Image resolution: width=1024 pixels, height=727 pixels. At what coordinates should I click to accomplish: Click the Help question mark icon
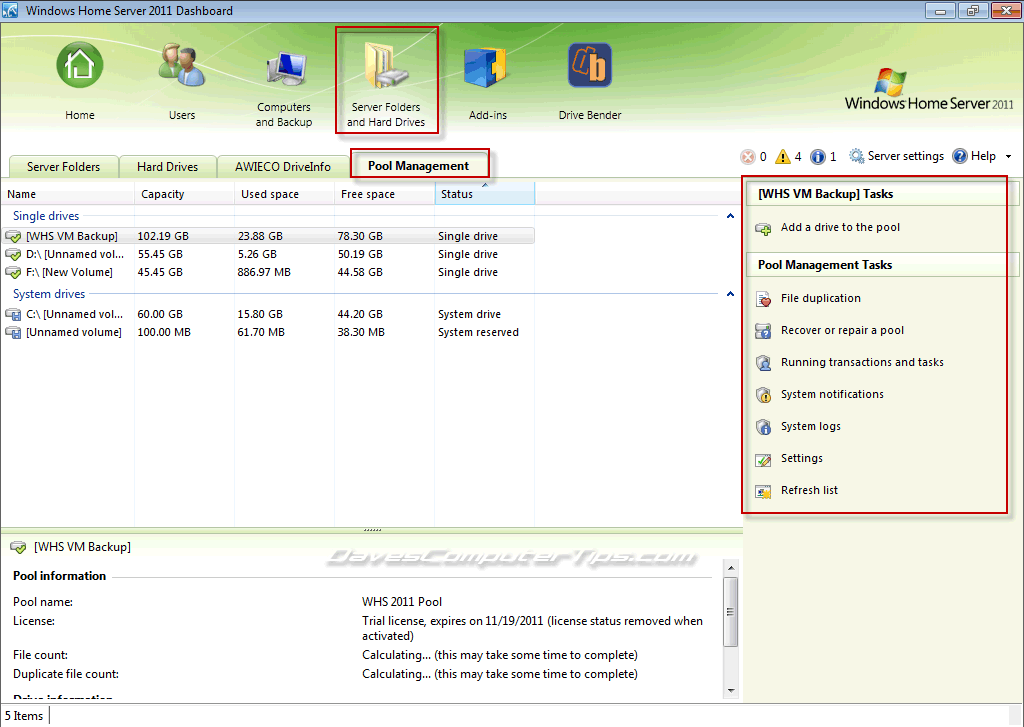click(x=959, y=156)
